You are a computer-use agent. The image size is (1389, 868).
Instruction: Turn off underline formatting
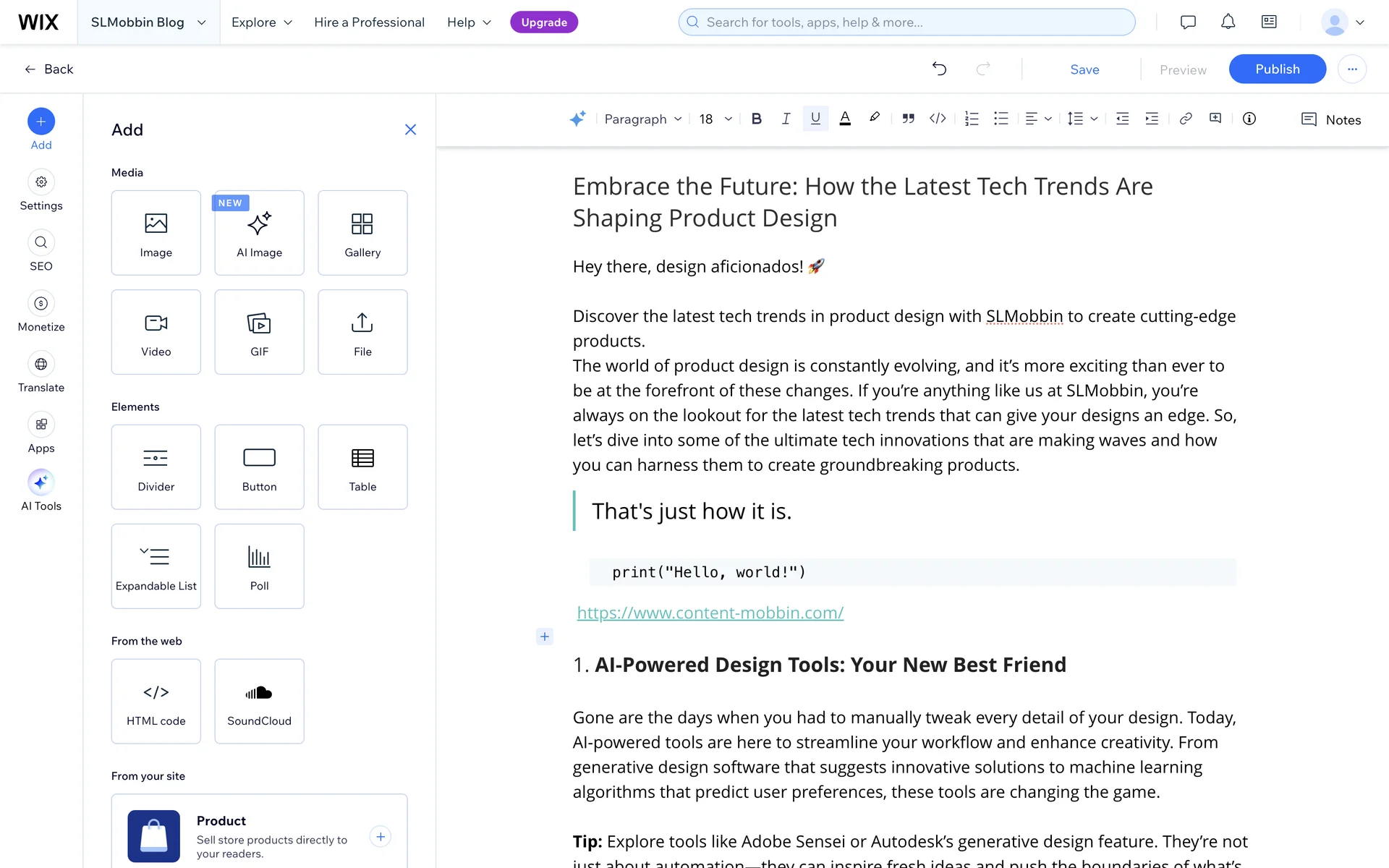point(815,119)
